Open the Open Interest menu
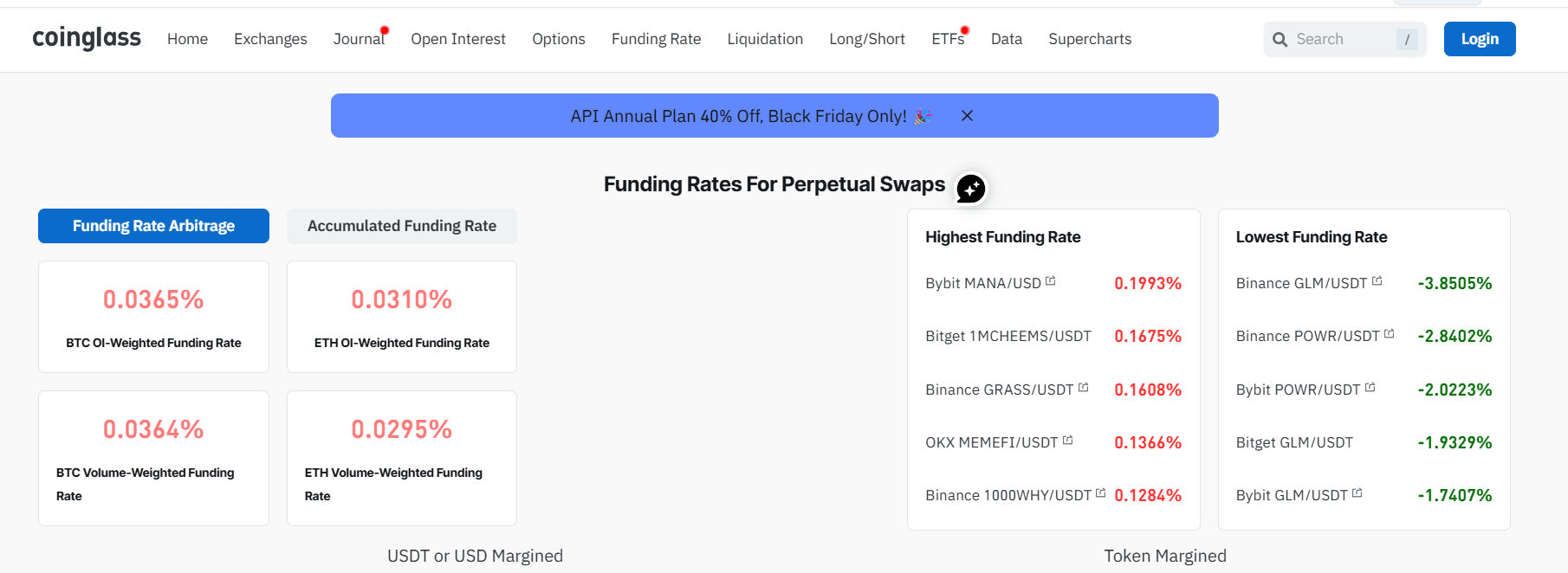This screenshot has width=1568, height=573. (458, 39)
